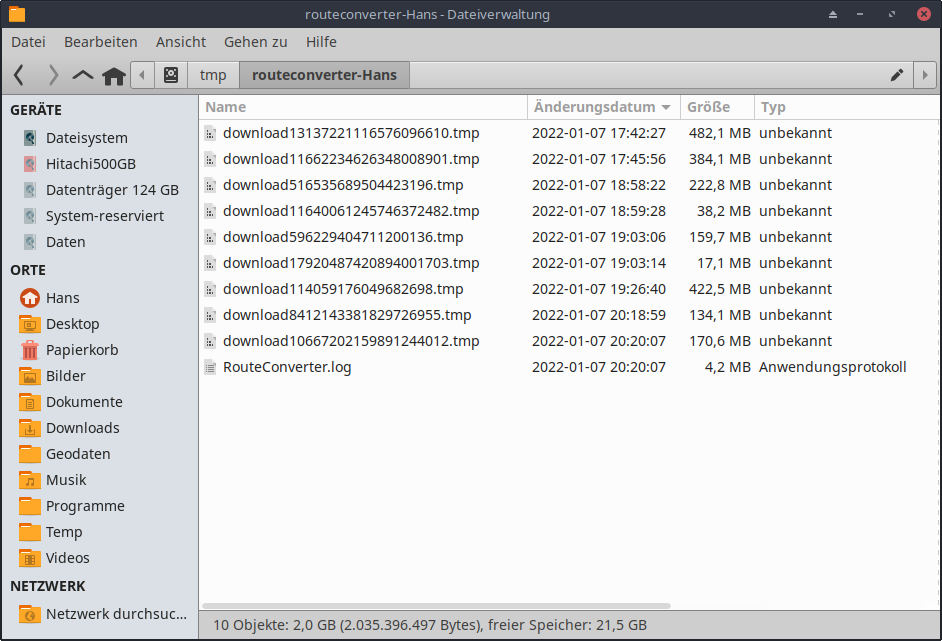Image resolution: width=942 pixels, height=641 pixels.
Task: Sort by Name column header
Action: click(363, 107)
